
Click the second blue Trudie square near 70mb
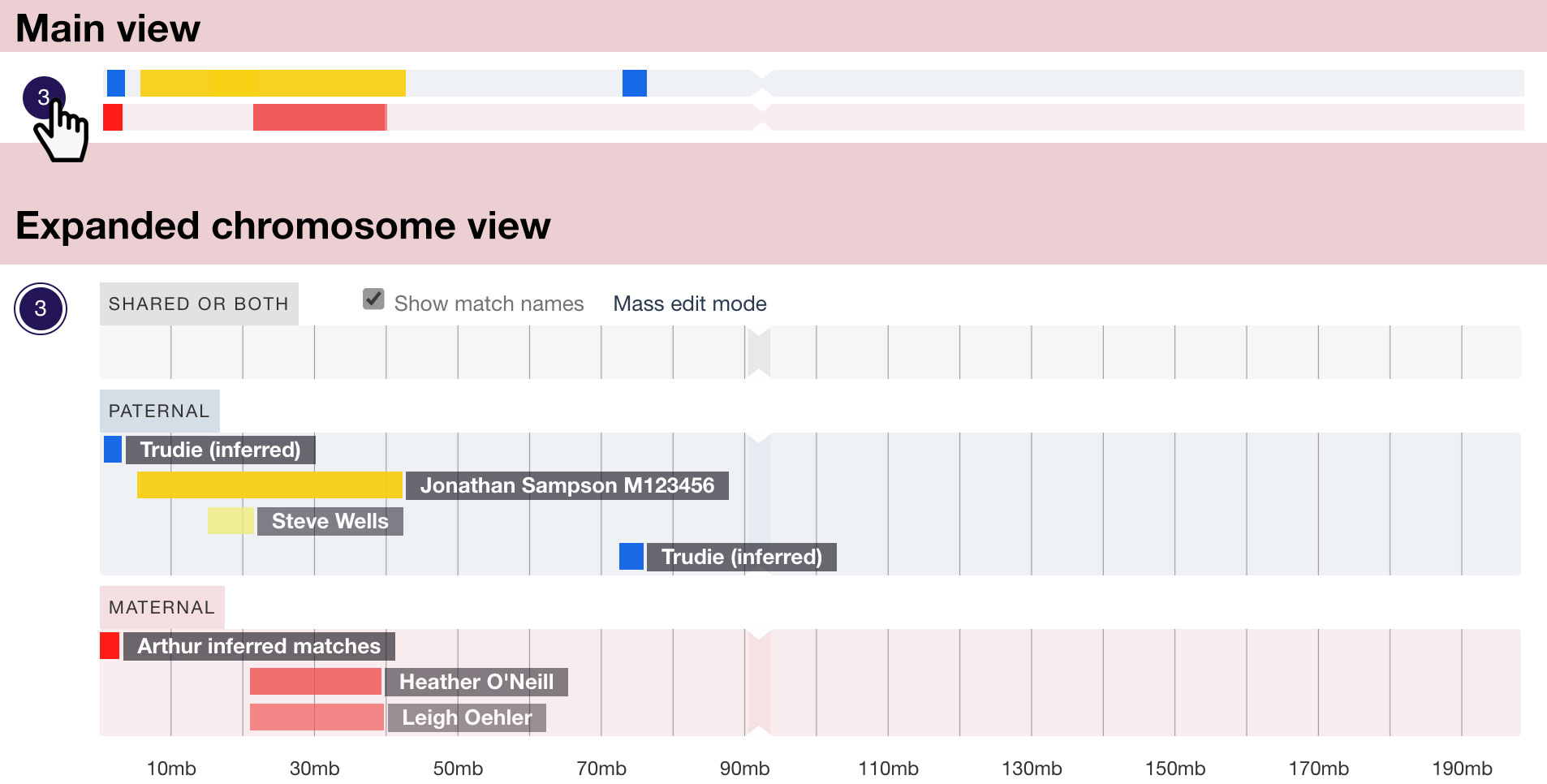(631, 557)
